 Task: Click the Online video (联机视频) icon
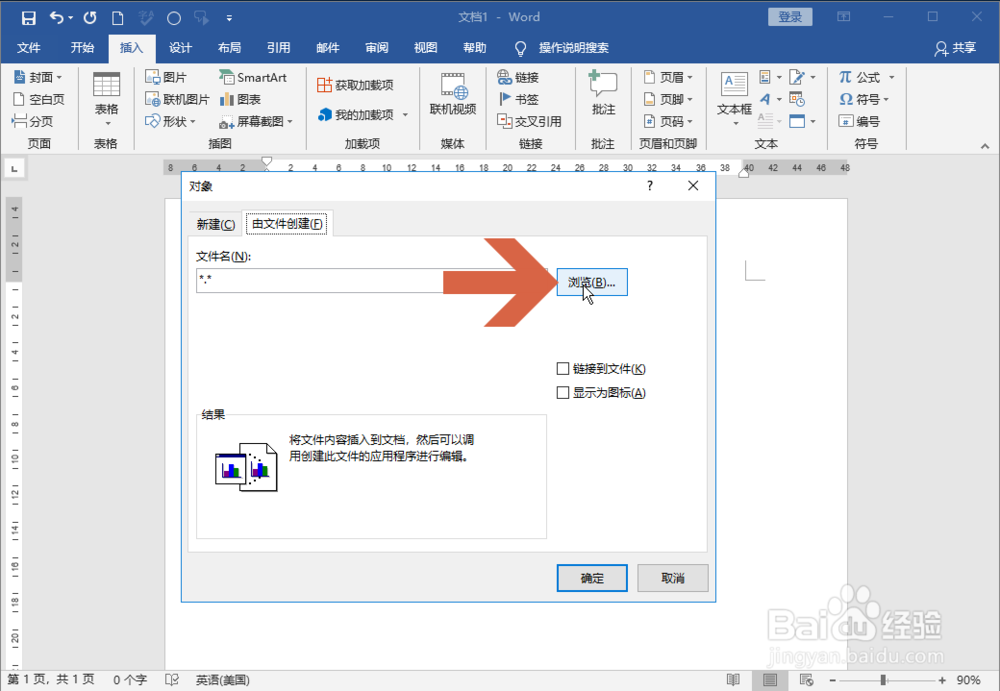click(453, 94)
